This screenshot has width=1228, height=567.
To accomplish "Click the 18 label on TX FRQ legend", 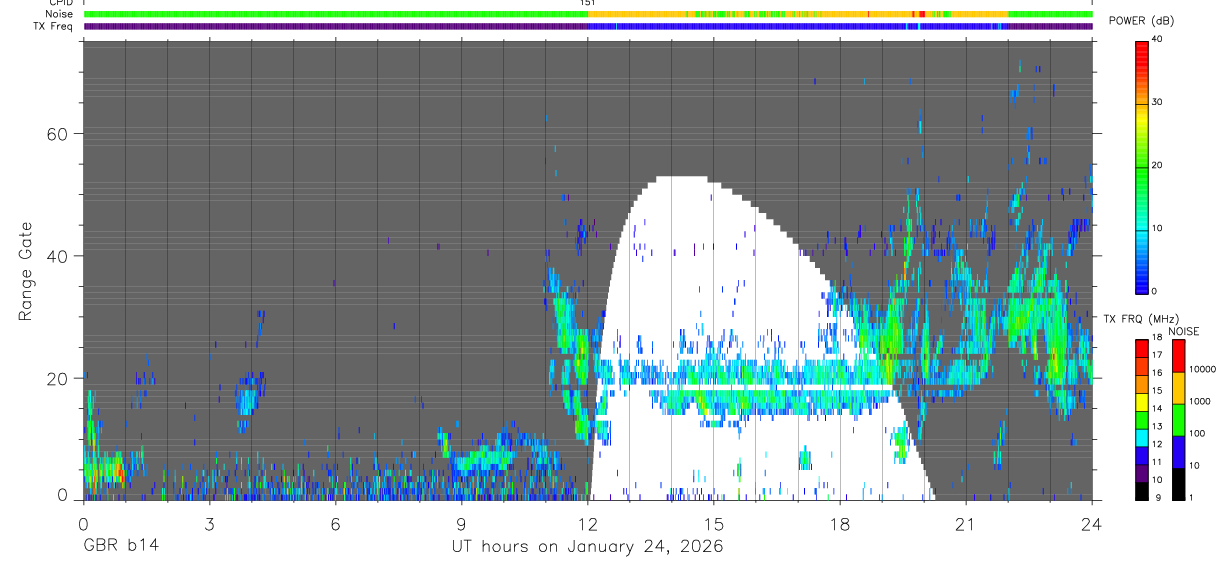I will click(x=1156, y=338).
